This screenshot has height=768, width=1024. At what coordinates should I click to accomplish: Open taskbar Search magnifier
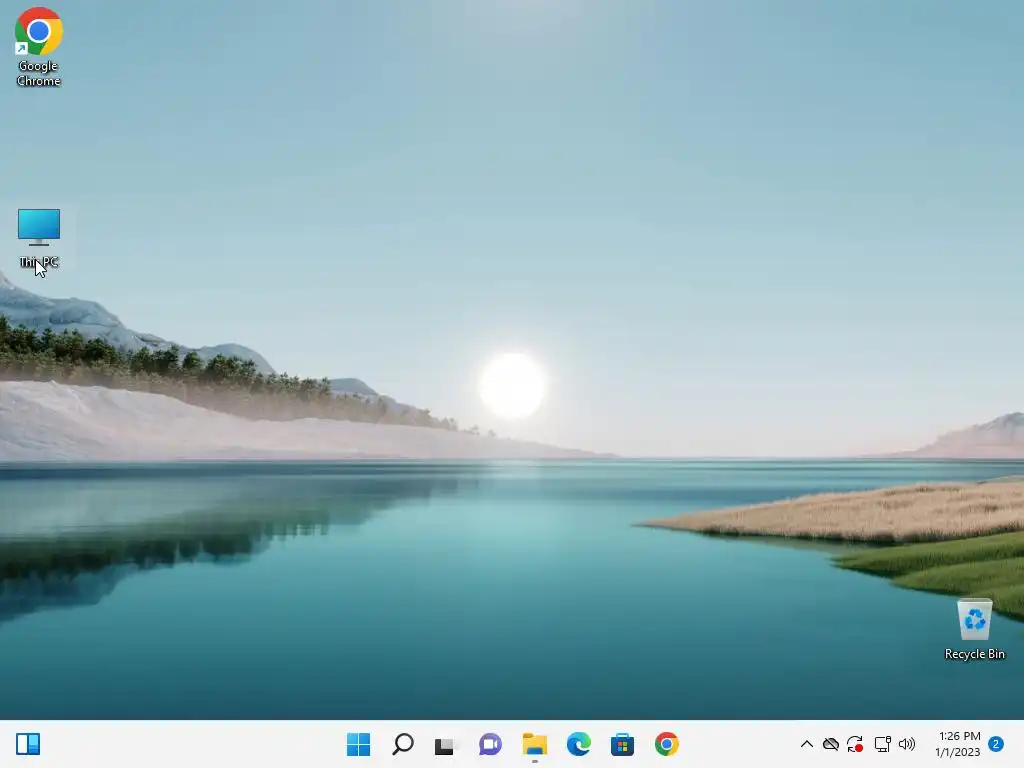tap(402, 744)
